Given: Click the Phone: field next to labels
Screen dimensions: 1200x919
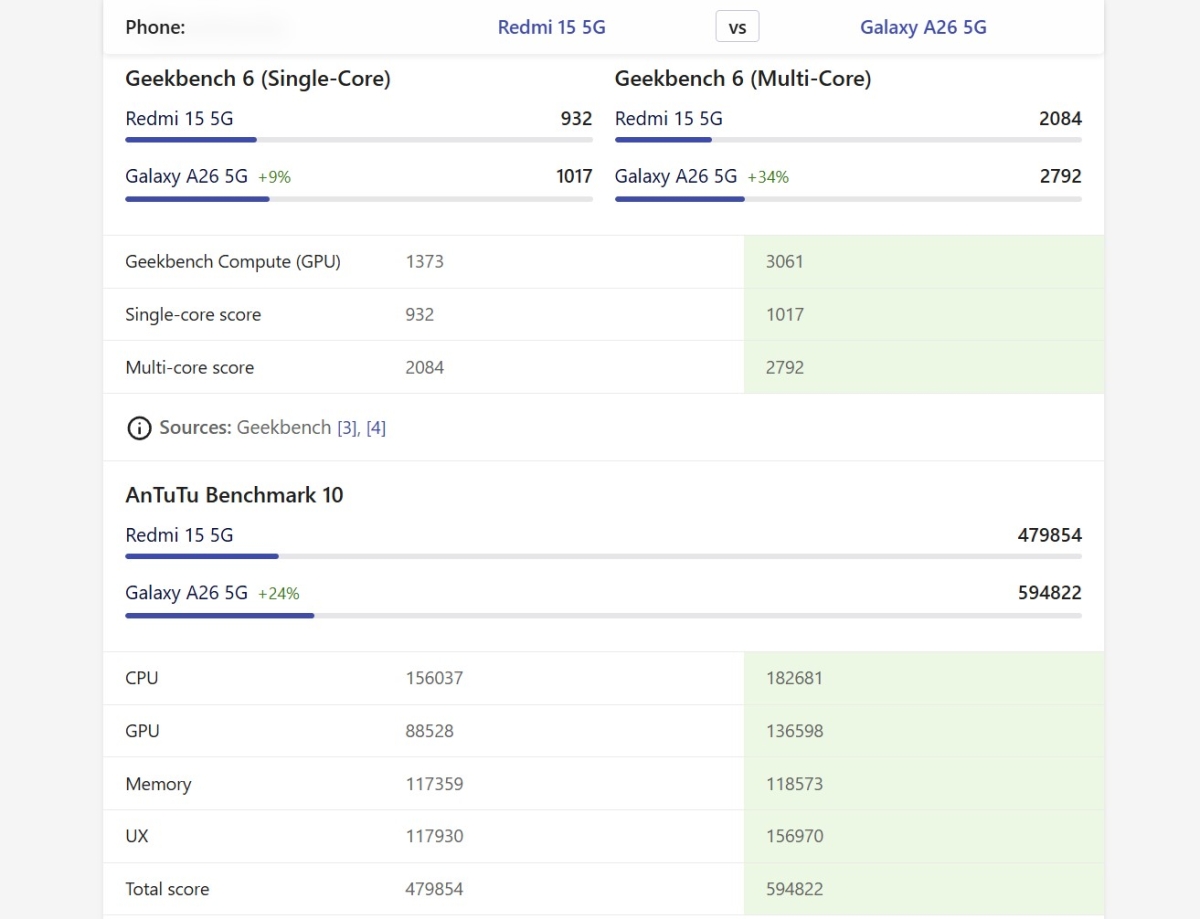Looking at the screenshot, I should point(154,27).
